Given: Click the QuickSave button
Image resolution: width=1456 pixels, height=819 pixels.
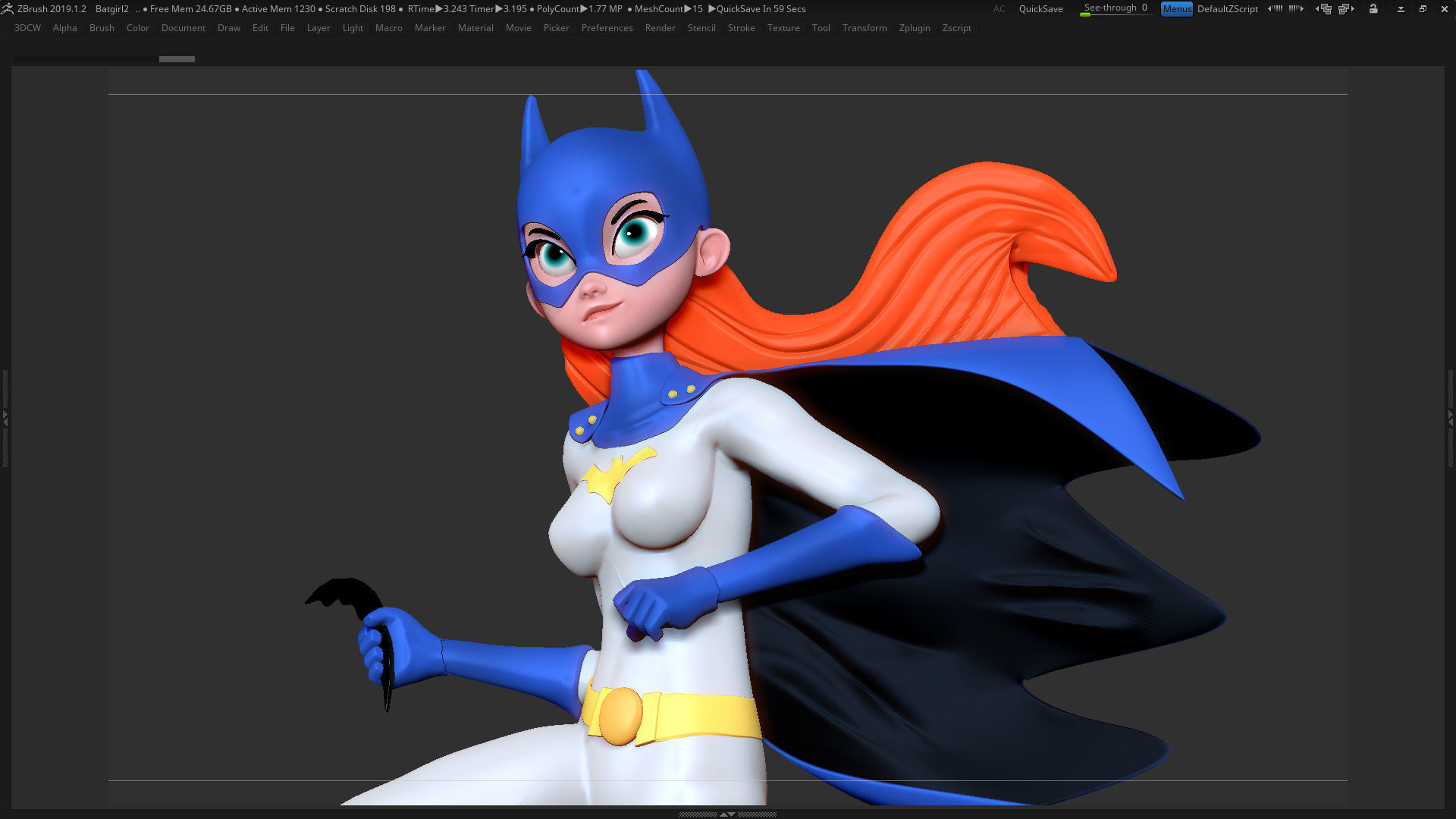Looking at the screenshot, I should pos(1040,9).
